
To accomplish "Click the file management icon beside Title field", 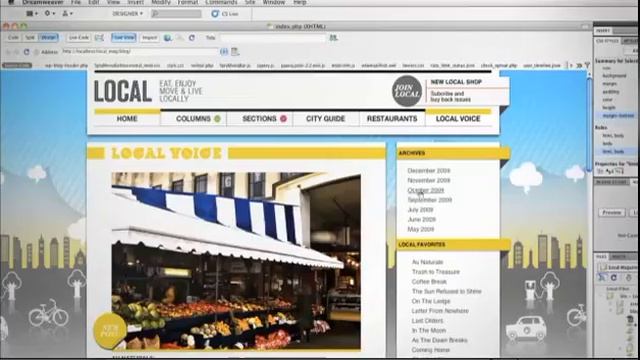I will point(333,38).
